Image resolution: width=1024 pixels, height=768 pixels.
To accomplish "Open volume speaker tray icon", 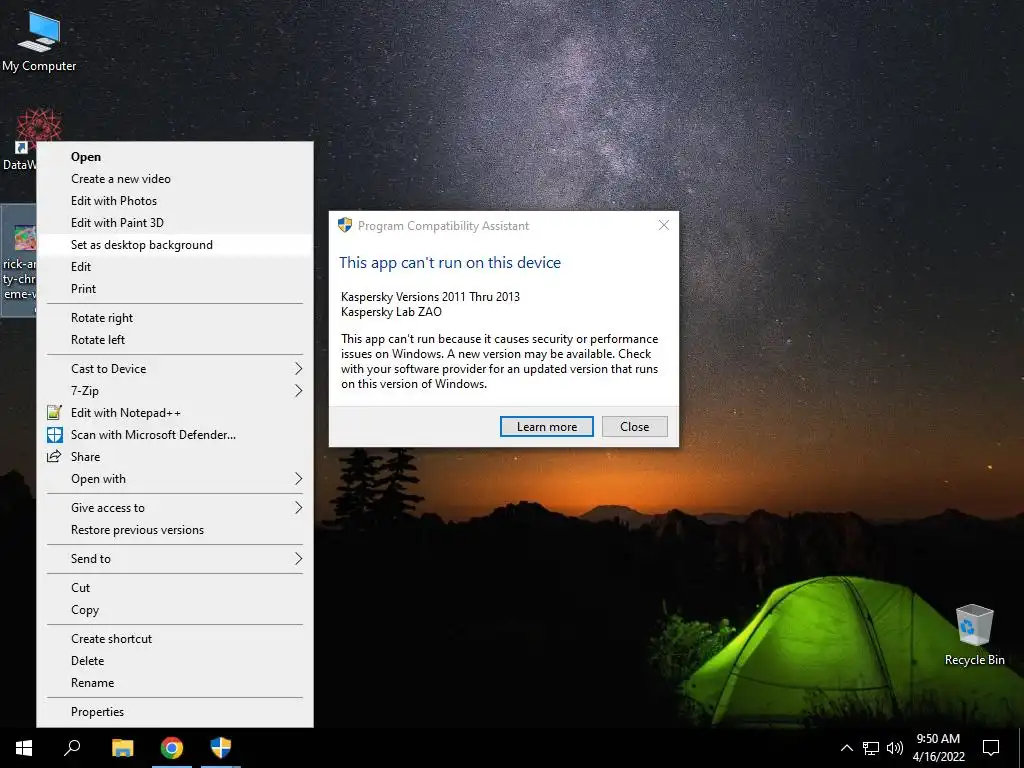I will [895, 748].
